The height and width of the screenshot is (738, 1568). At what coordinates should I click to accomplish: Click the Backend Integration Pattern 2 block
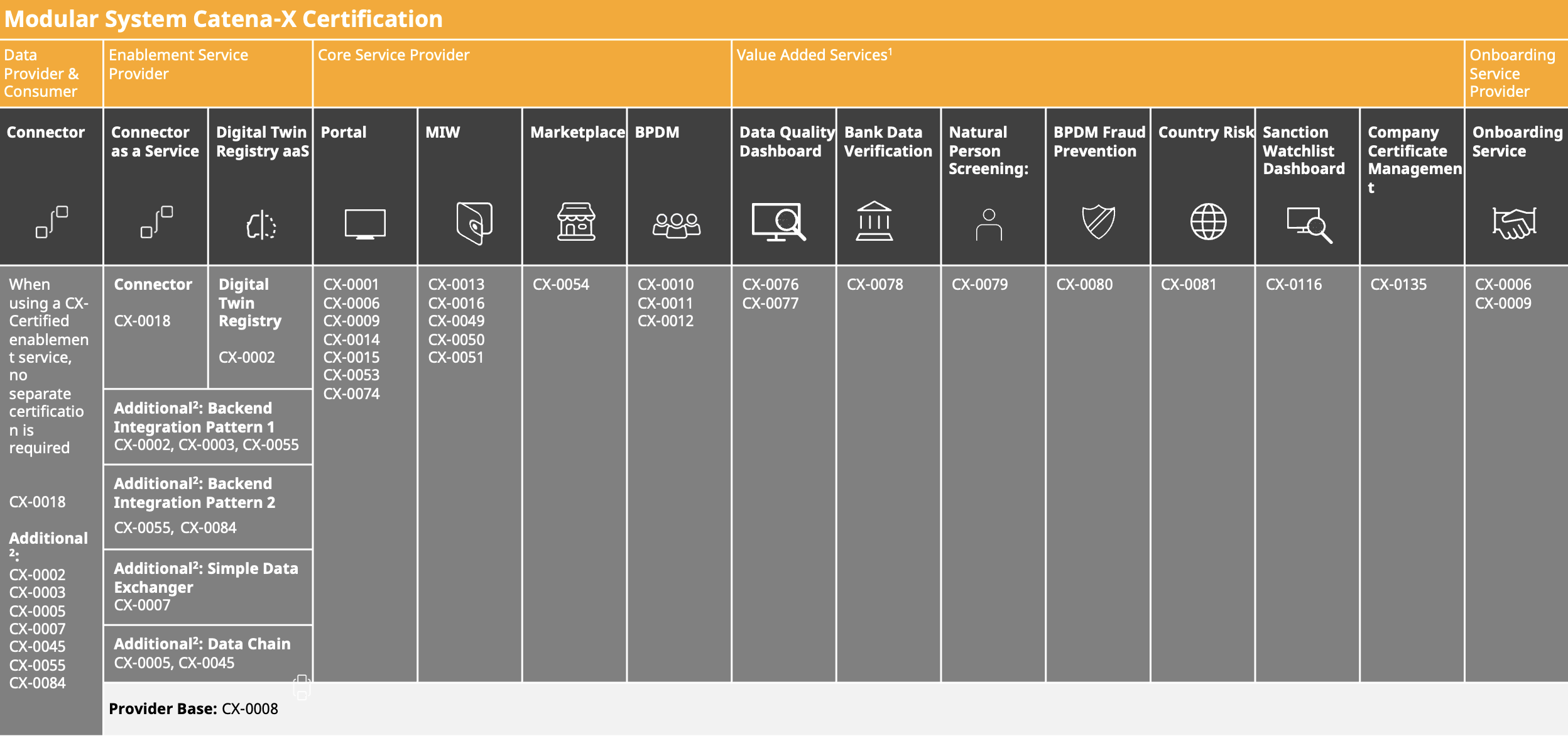(208, 507)
